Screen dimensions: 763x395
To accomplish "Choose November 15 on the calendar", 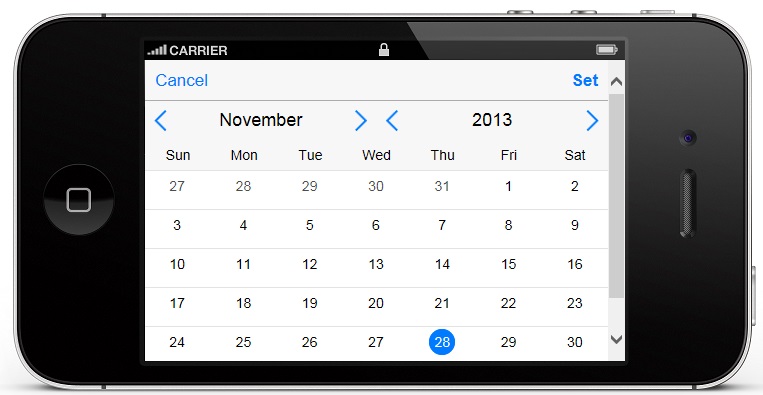I will [509, 264].
